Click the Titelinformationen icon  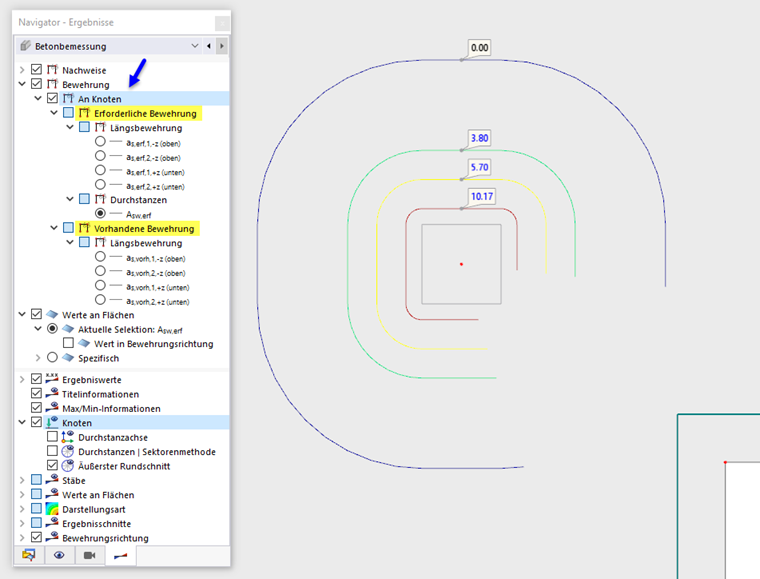(x=52, y=393)
